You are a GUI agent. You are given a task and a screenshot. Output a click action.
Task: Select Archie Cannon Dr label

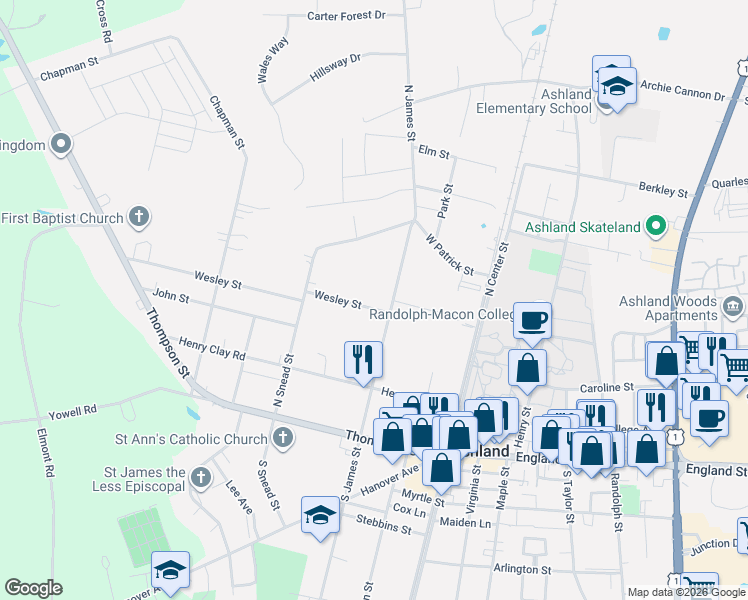683,90
